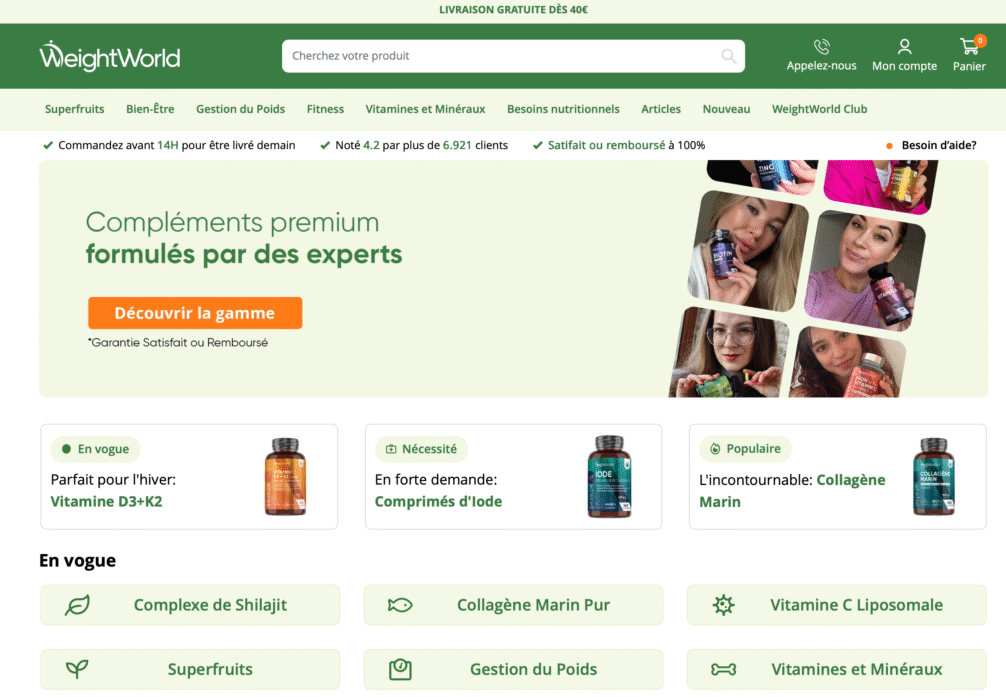Follow the Vitamine D3+K2 link
The height and width of the screenshot is (700, 1006).
pyautogui.click(x=107, y=502)
